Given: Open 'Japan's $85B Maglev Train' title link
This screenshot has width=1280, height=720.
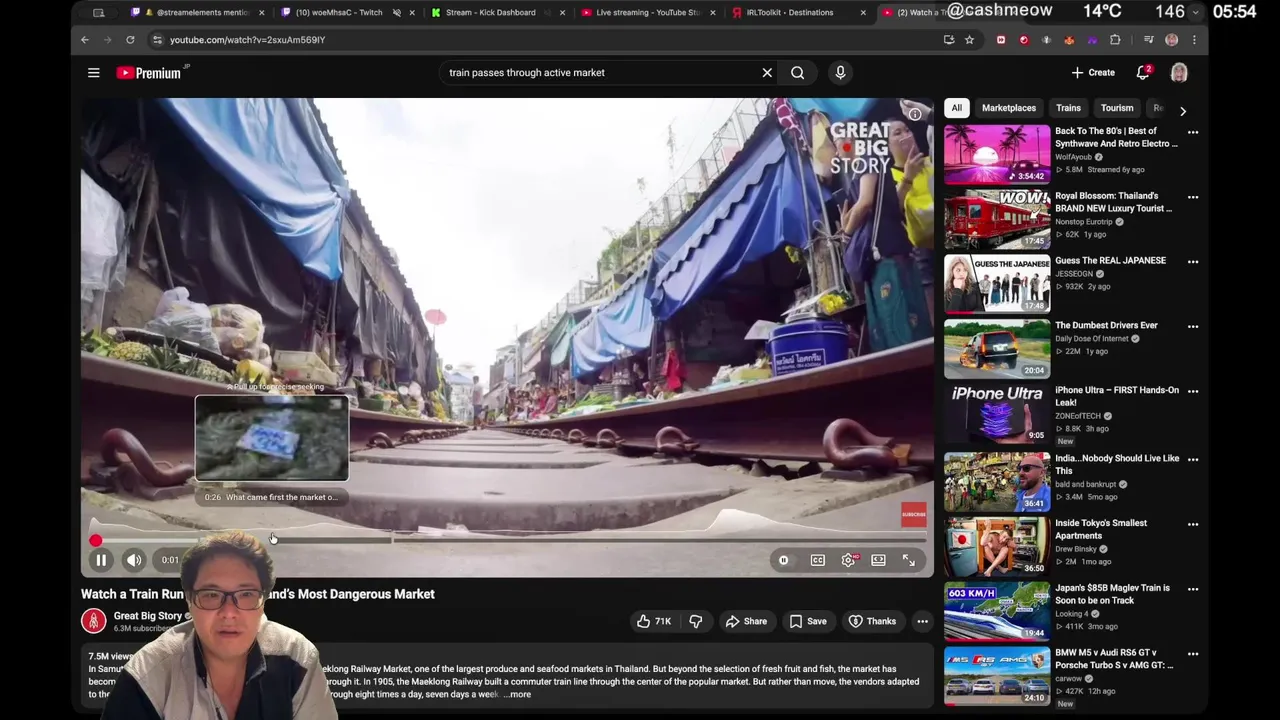Looking at the screenshot, I should pyautogui.click(x=1112, y=594).
